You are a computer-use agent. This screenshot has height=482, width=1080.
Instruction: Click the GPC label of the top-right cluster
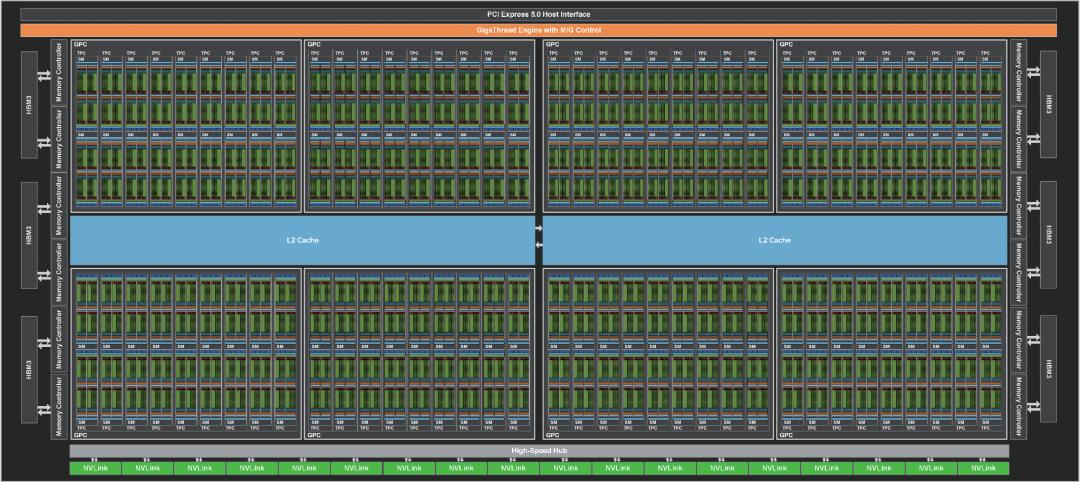click(x=785, y=44)
